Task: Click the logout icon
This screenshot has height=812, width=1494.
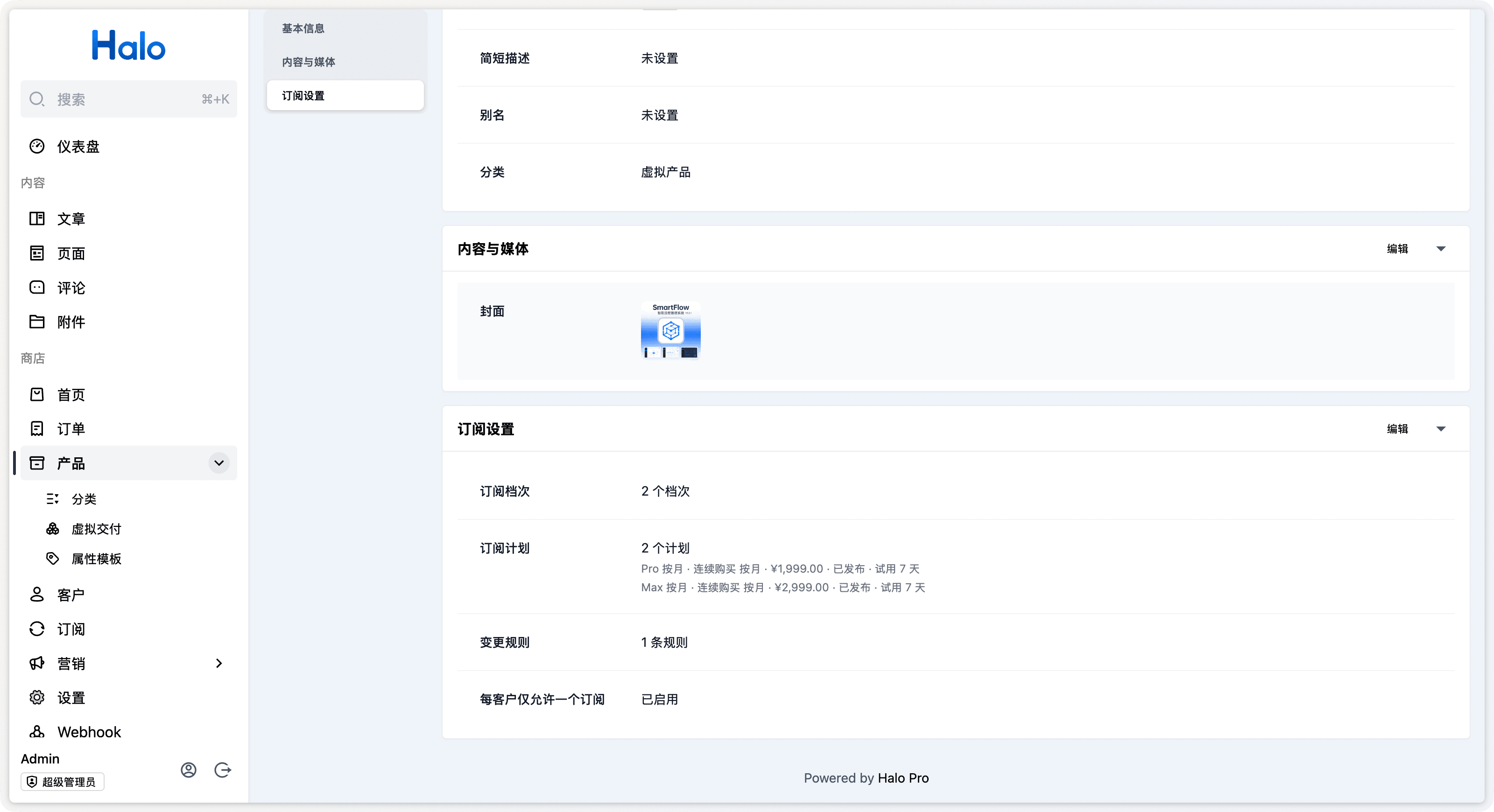Action: 223,770
